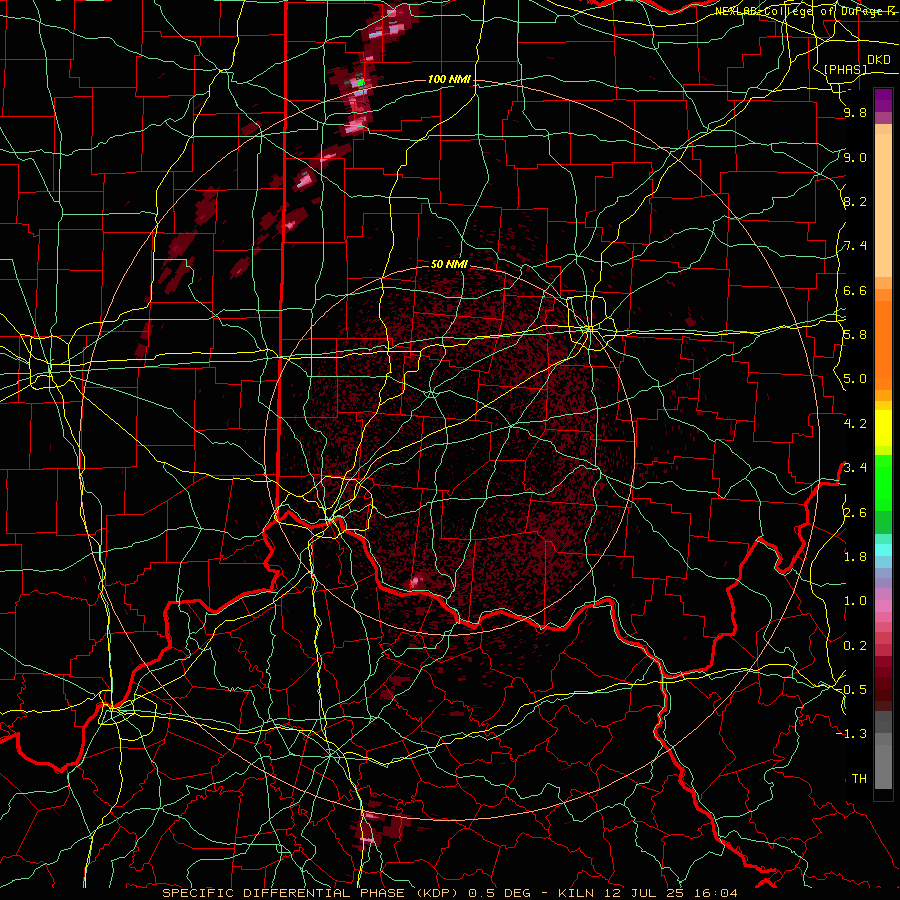Viewport: 900px width, 900px height.
Task: Select the -0.5 value on color scale
Action: point(852,689)
